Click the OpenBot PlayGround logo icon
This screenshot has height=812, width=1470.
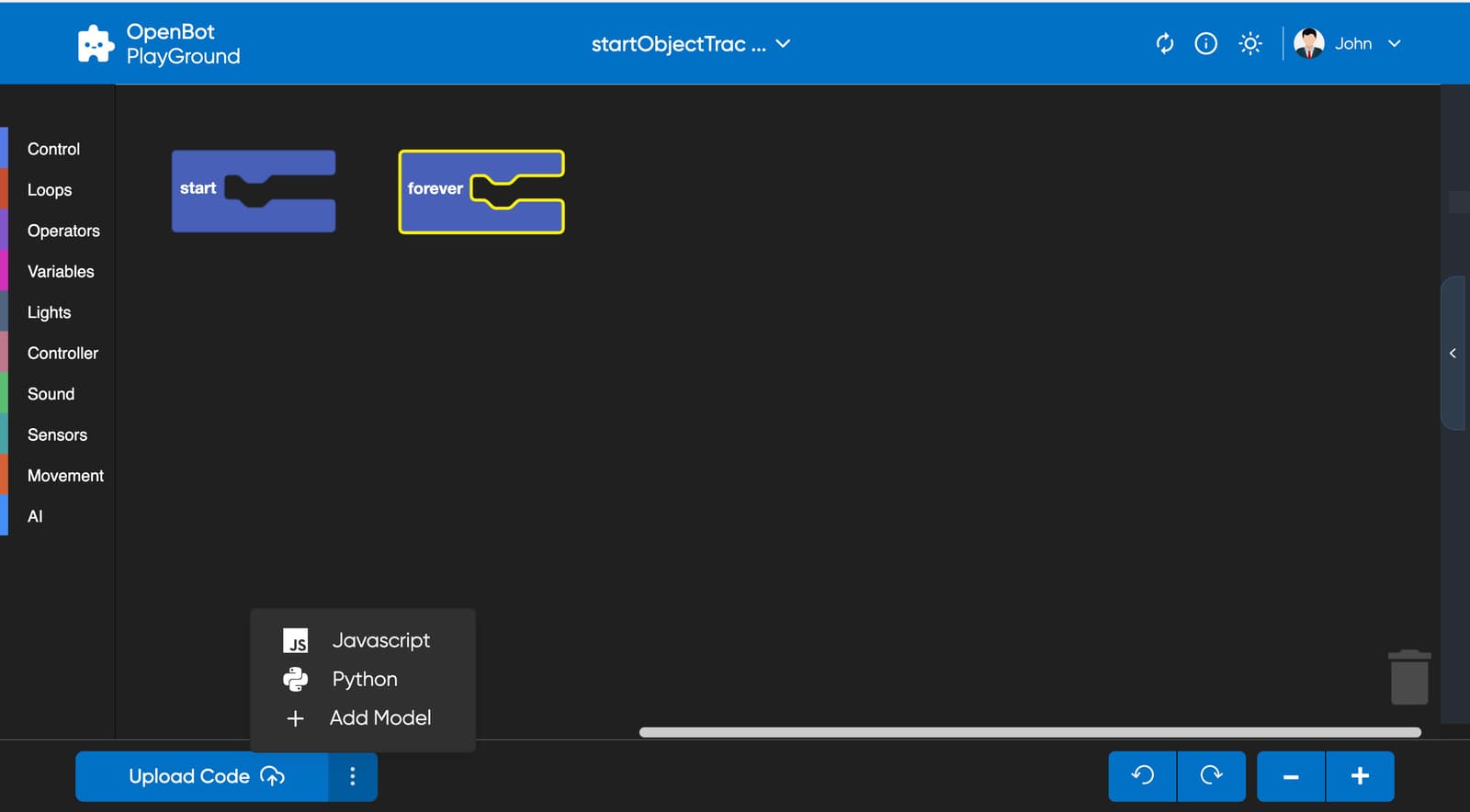coord(96,44)
